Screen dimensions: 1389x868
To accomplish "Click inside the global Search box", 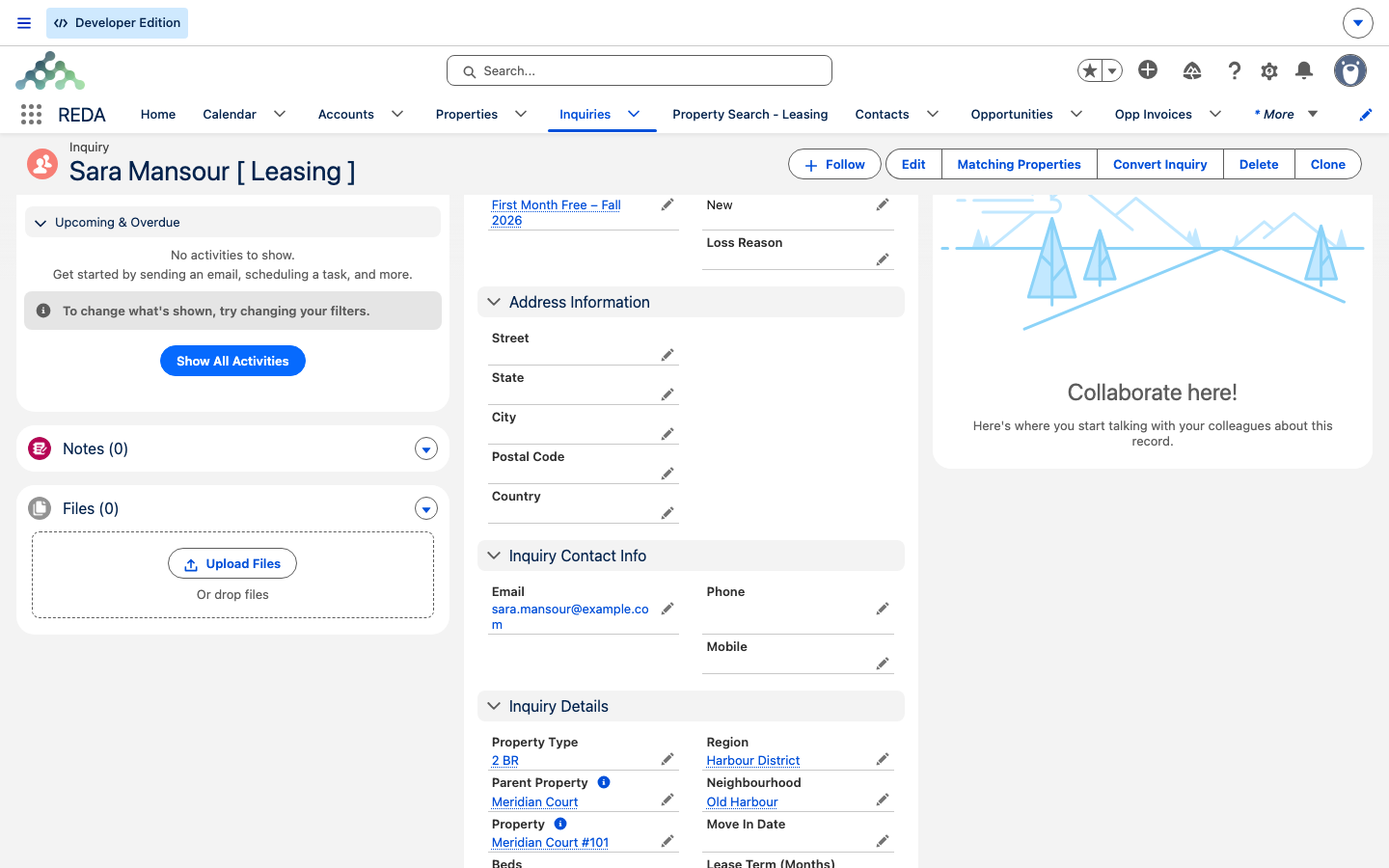I will tap(639, 70).
